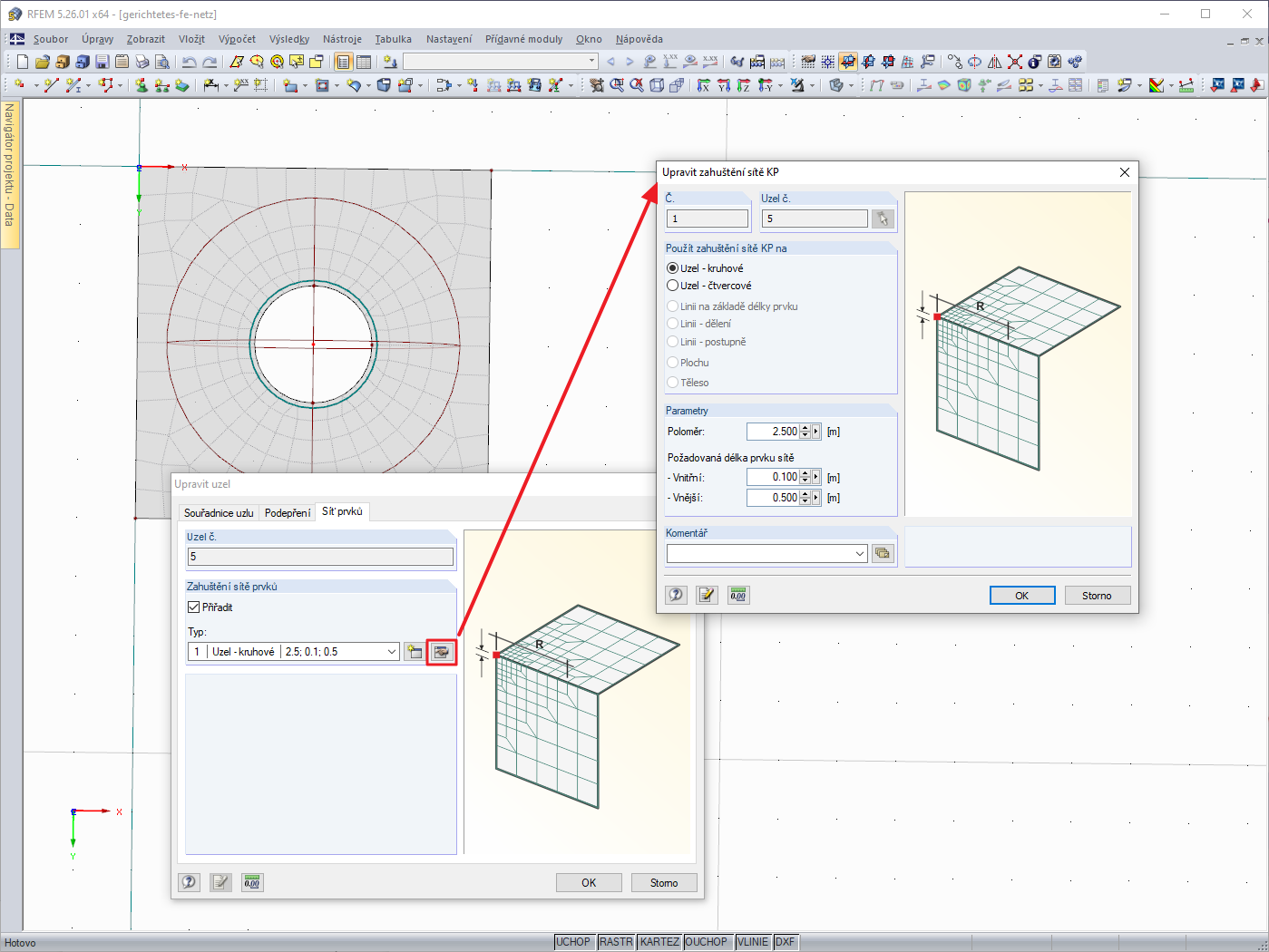Toggle the RASTR button in the status bar
Image resolution: width=1269 pixels, height=952 pixels.
point(616,942)
